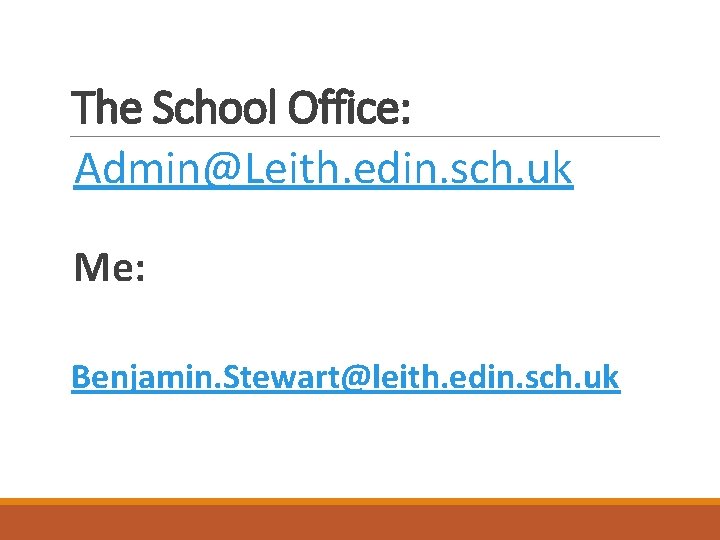Screen dimensions: 720x540
Task: Open the Benjamin.Stewart@leith.edin.sch.uk email link
Action: coord(345,378)
